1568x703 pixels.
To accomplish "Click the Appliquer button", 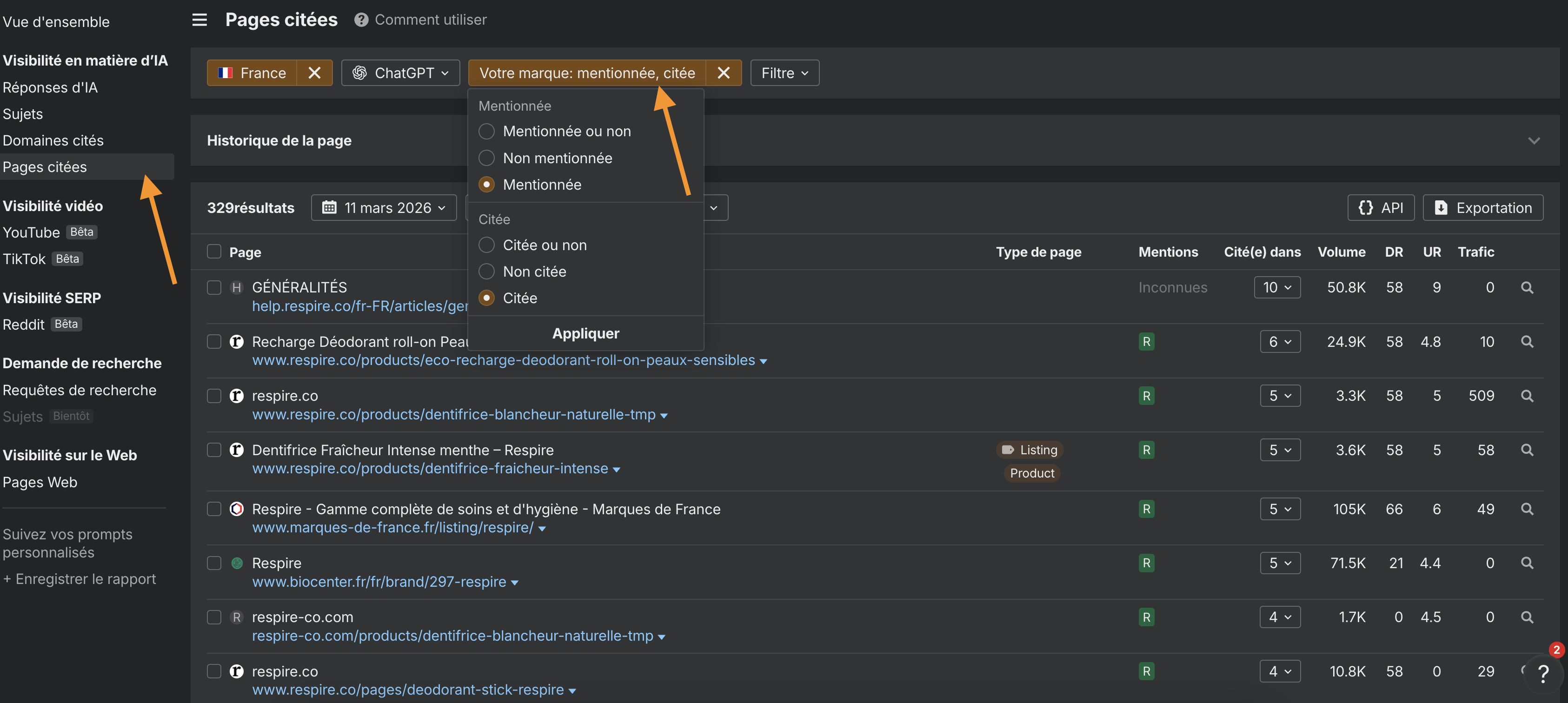I will coord(585,333).
